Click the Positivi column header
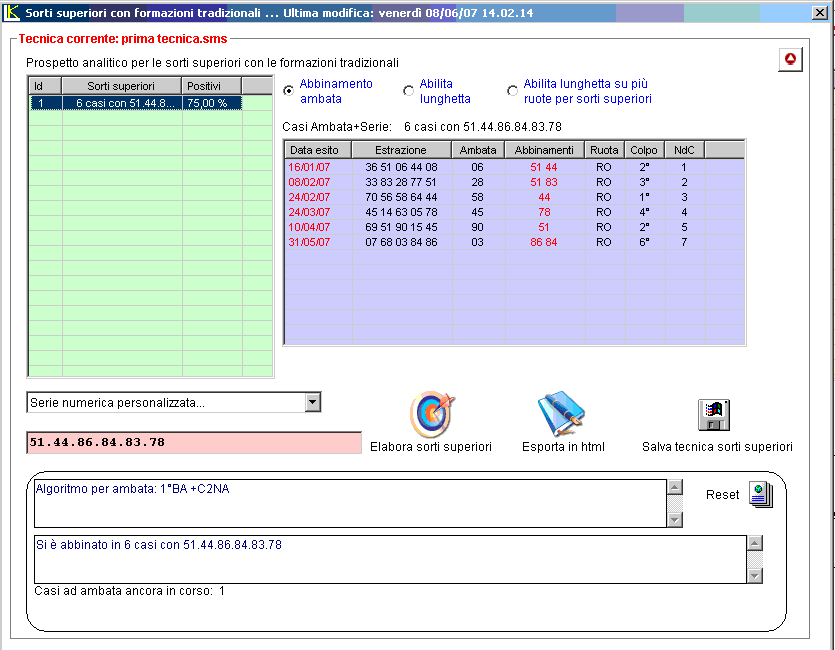Image resolution: width=835 pixels, height=650 pixels. (x=211, y=86)
